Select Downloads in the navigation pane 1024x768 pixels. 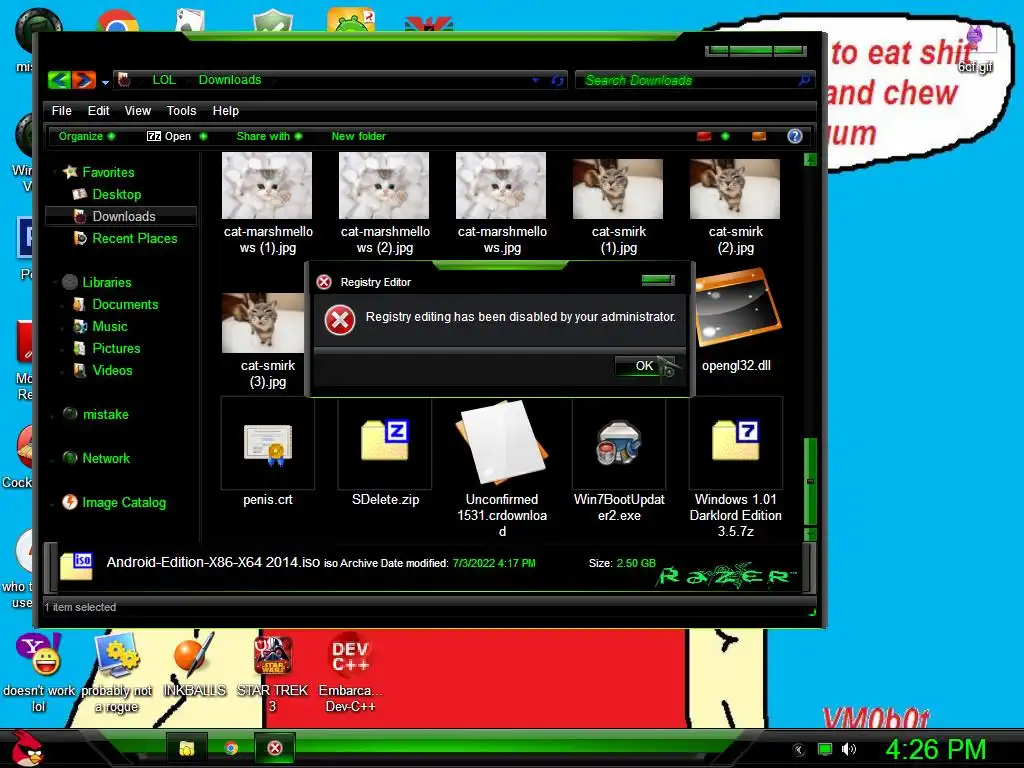[121, 216]
